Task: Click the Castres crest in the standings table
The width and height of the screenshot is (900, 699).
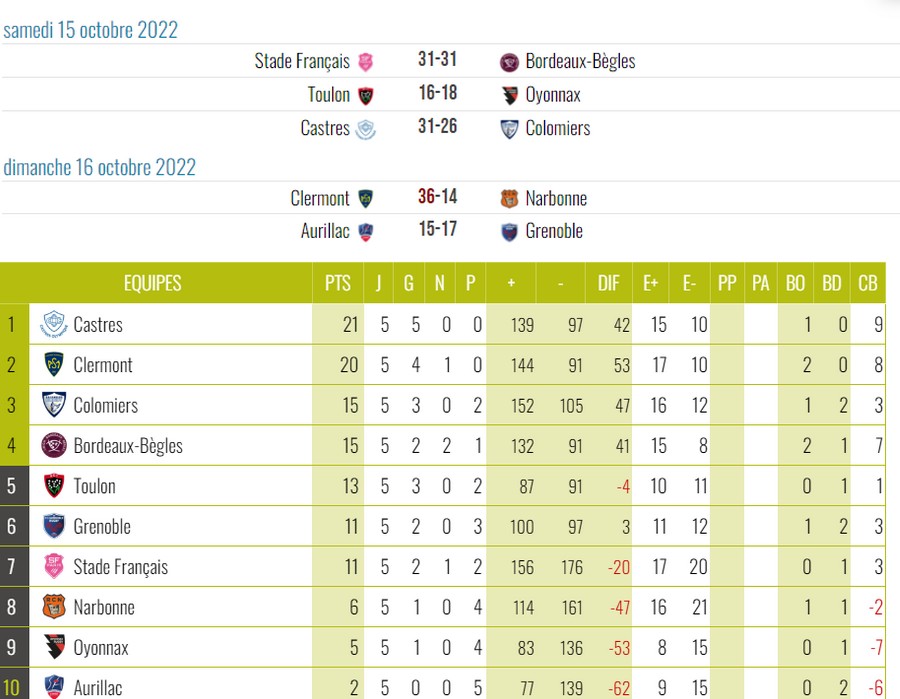Action: [x=54, y=324]
